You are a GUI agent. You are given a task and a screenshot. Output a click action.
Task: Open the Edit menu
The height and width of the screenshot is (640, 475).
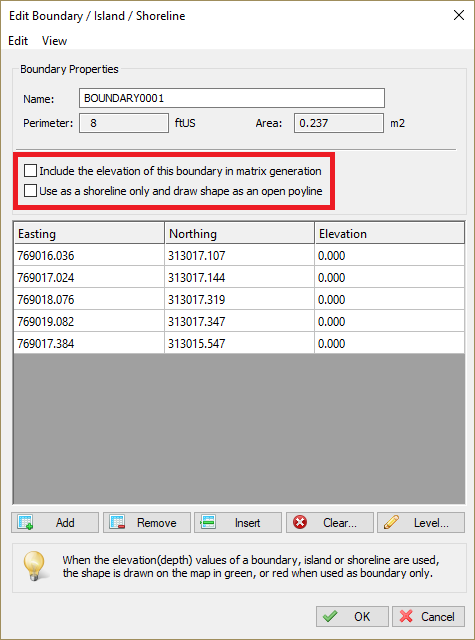[x=18, y=41]
